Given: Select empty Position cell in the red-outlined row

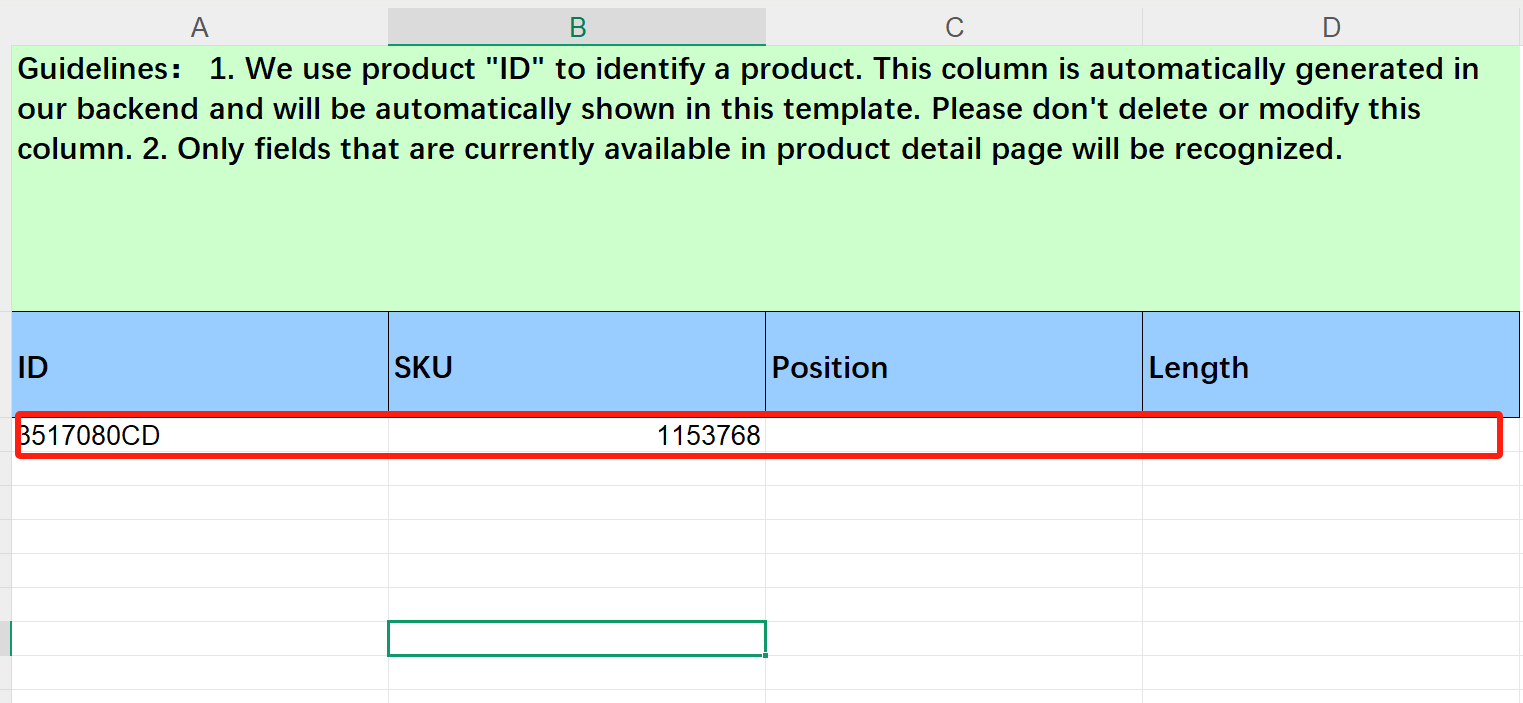Looking at the screenshot, I should coord(954,435).
